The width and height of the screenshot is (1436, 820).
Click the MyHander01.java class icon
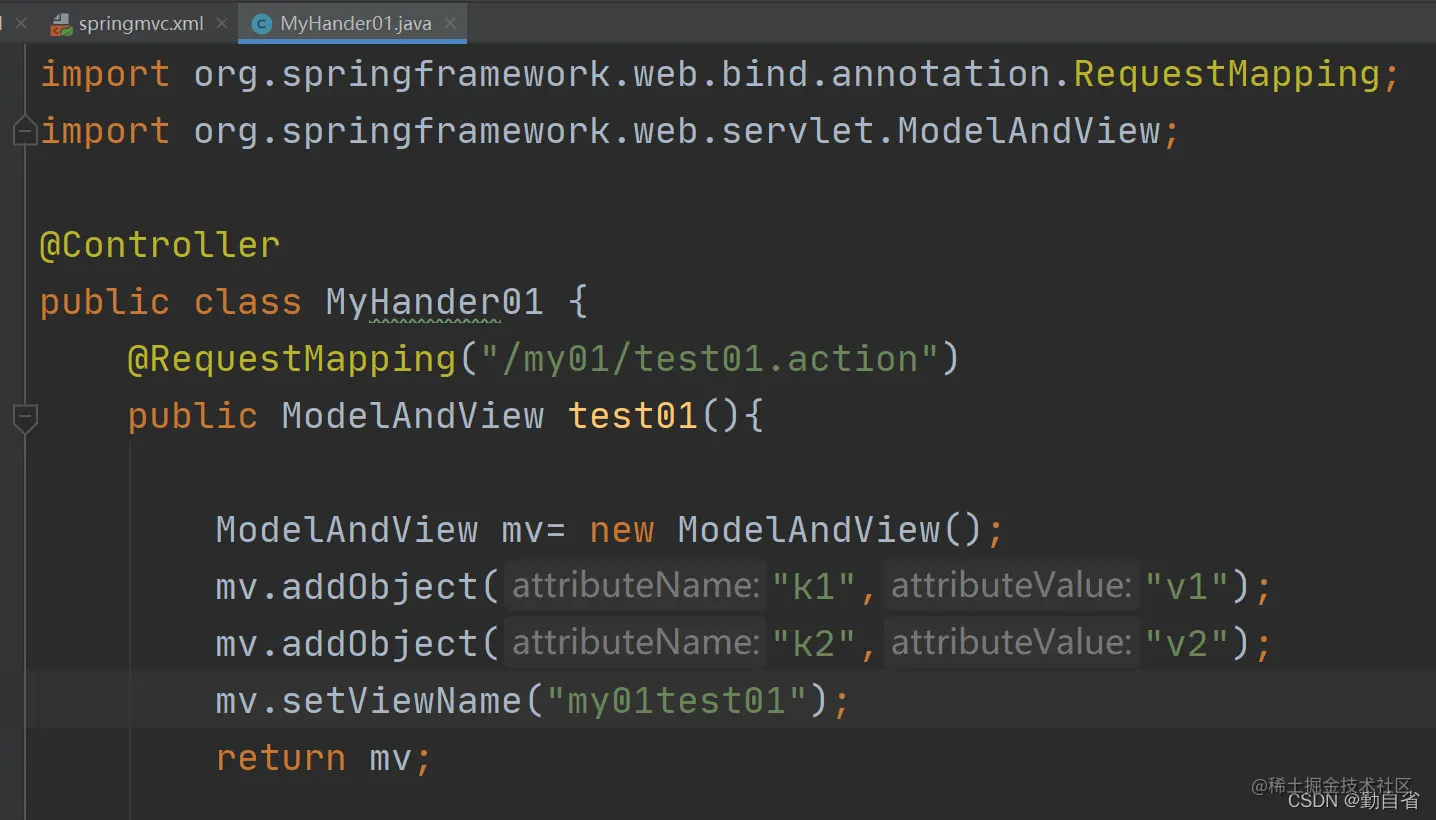[262, 24]
